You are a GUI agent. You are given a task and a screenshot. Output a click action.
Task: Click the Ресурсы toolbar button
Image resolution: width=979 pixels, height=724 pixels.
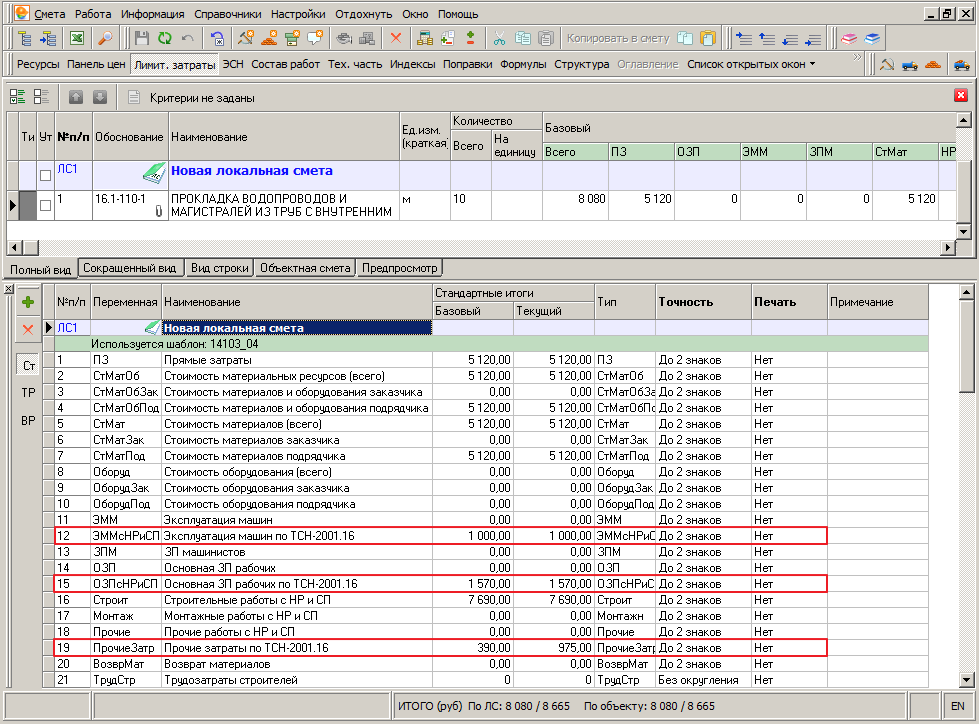(38, 64)
